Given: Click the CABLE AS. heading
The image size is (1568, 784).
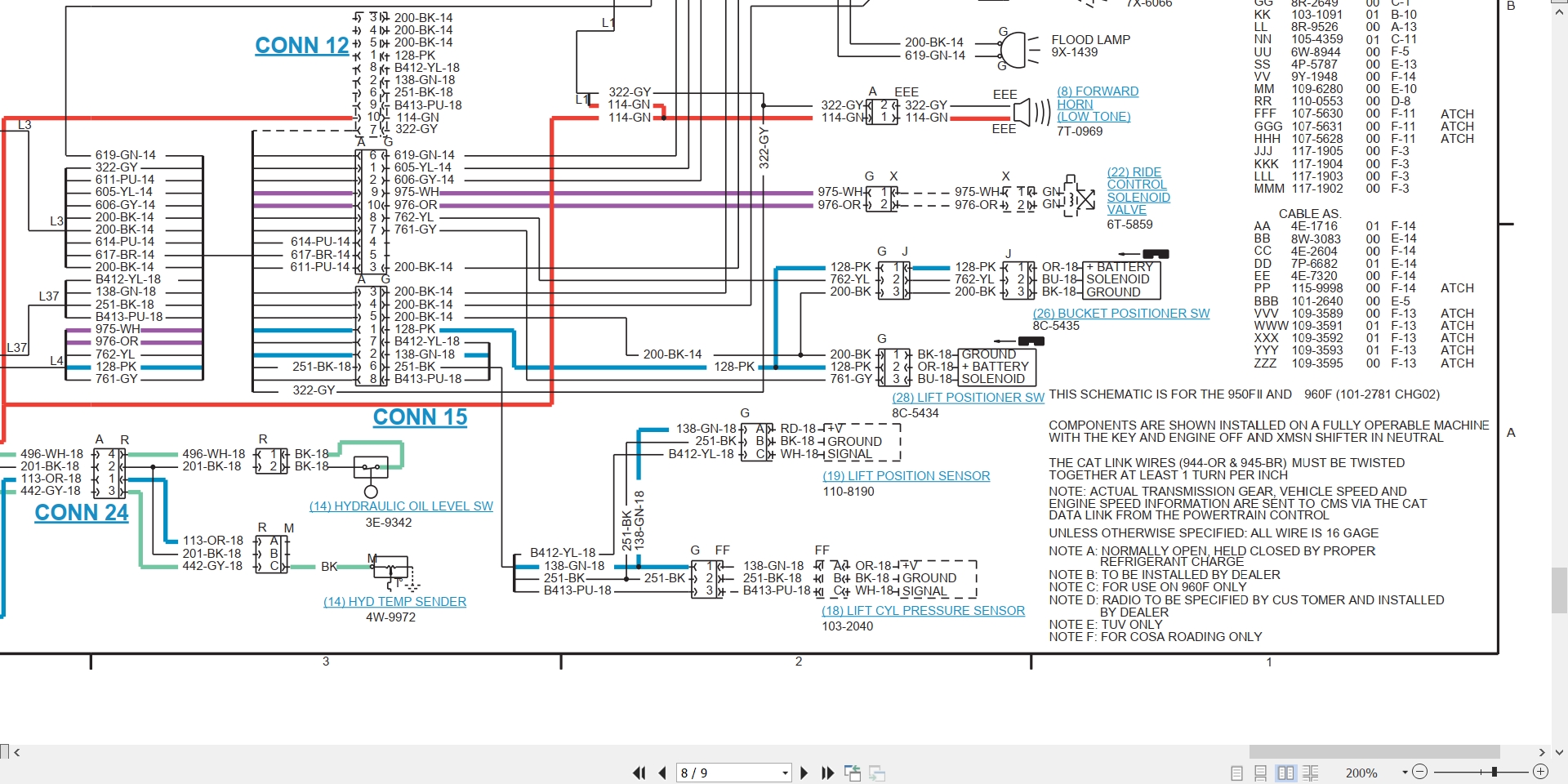Looking at the screenshot, I should click(1309, 214).
